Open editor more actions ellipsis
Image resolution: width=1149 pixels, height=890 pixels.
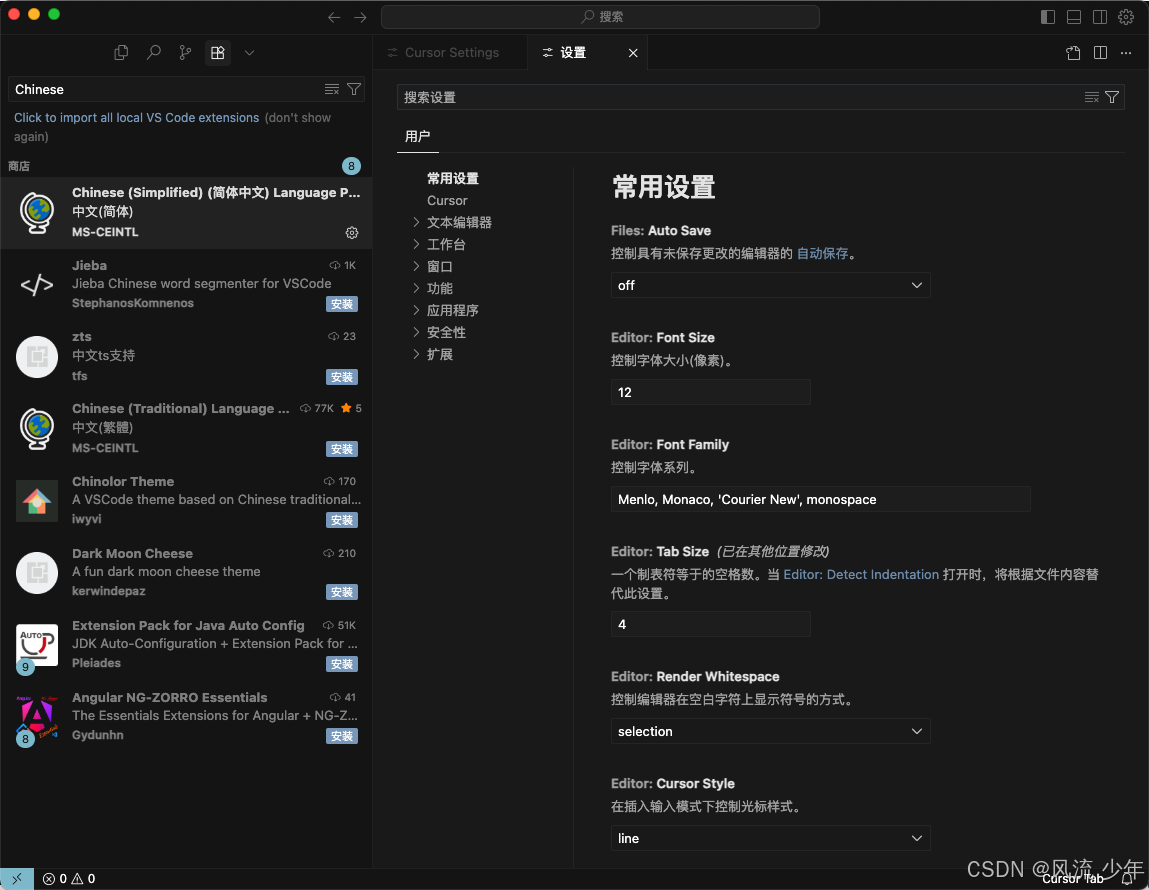[x=1126, y=53]
